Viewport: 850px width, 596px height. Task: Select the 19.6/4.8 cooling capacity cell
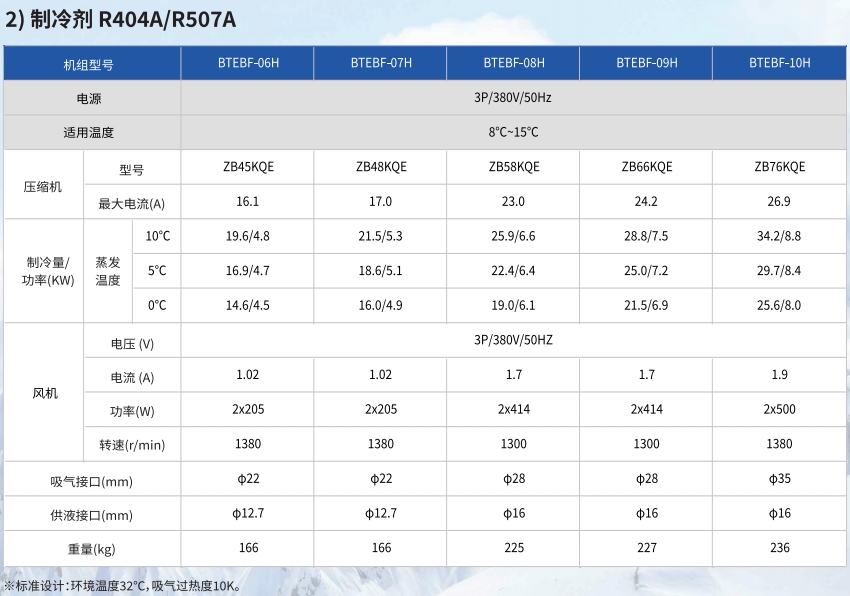point(247,236)
